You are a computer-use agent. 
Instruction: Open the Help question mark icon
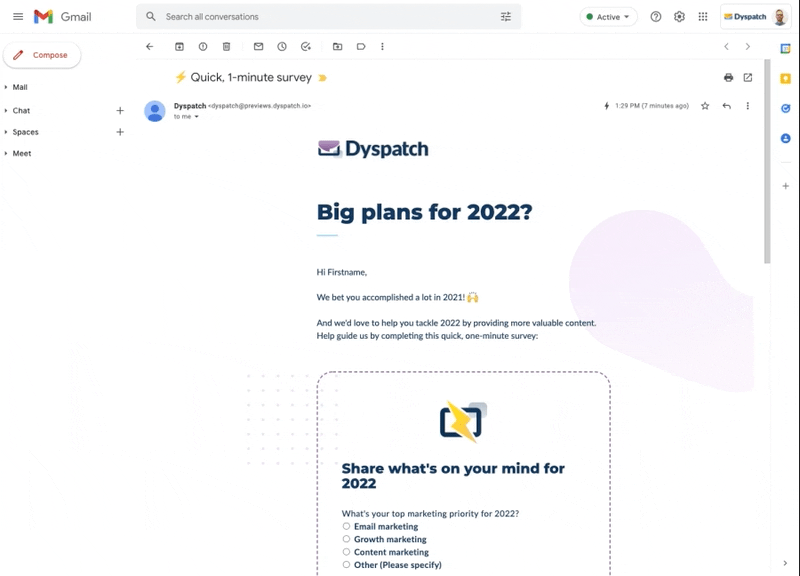point(656,17)
